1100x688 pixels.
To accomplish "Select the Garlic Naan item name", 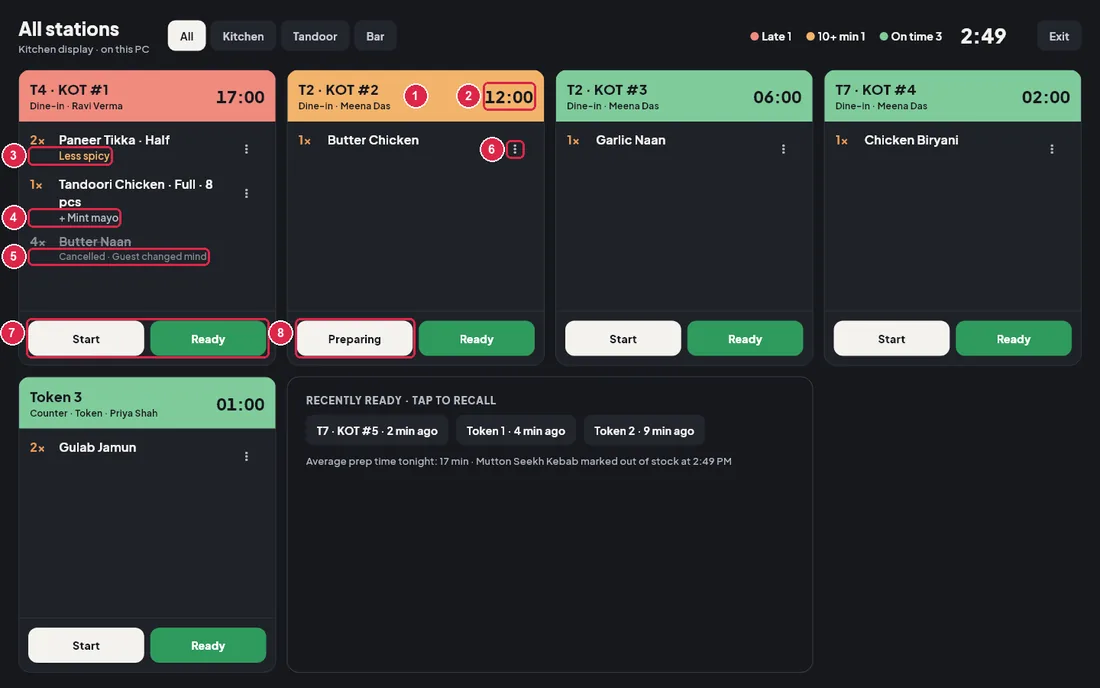I will pyautogui.click(x=631, y=140).
